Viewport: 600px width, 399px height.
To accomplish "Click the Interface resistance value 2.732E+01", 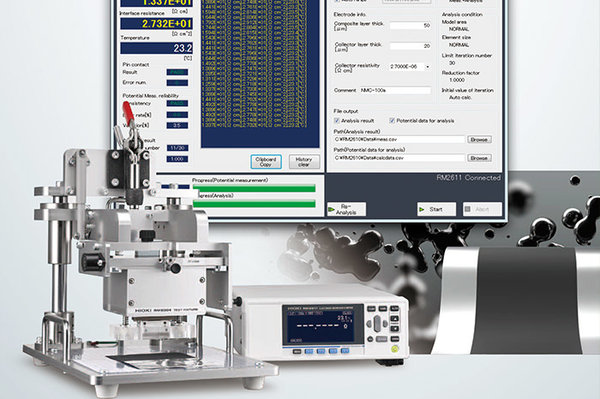I will coord(157,24).
